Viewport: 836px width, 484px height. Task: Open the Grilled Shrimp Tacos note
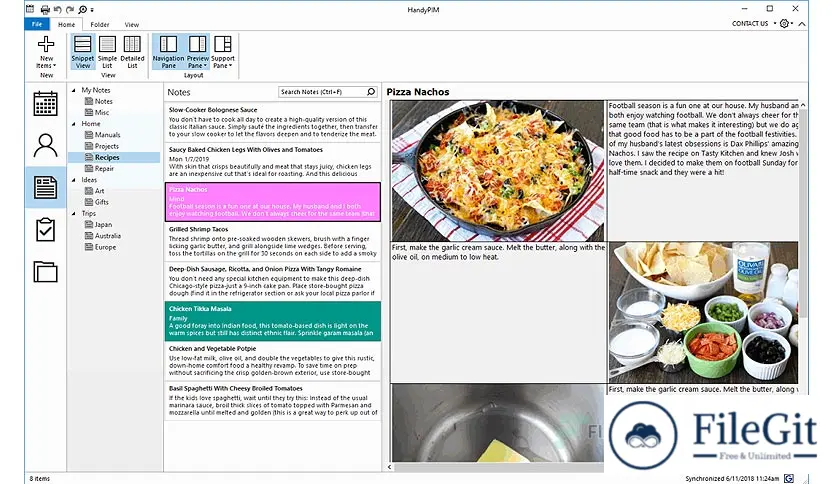click(273, 241)
